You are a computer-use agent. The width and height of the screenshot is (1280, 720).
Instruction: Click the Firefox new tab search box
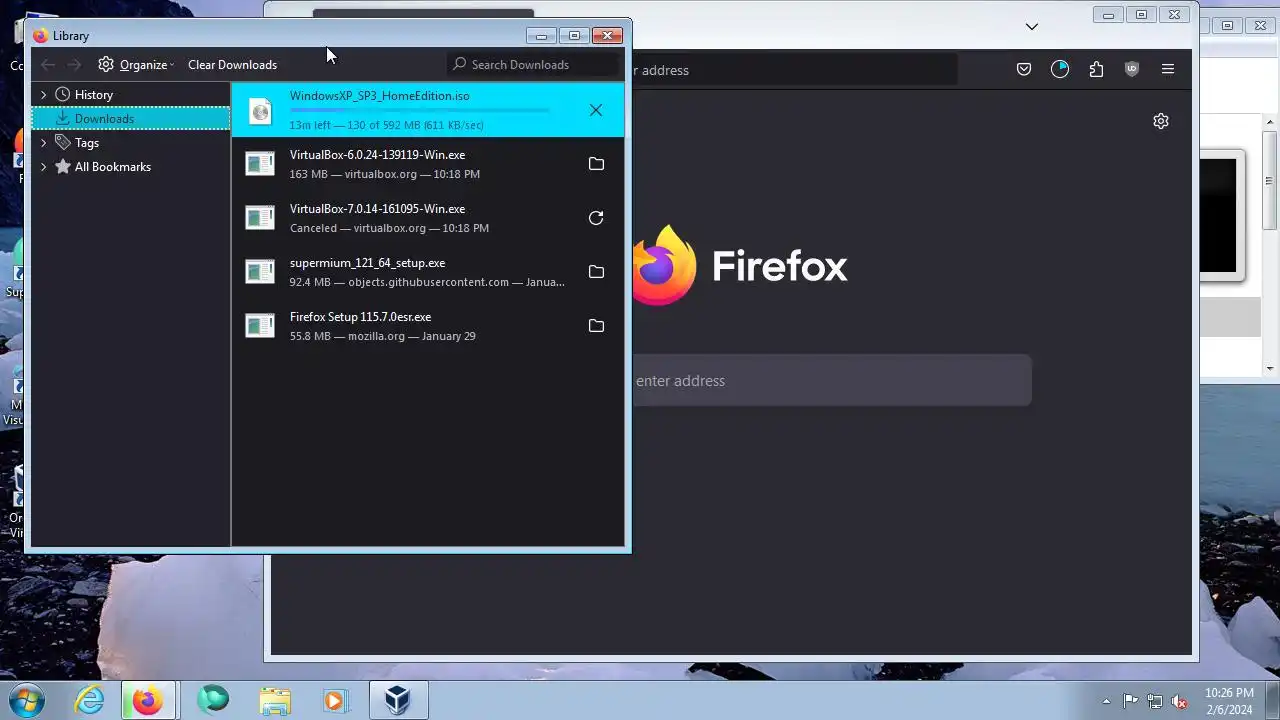click(x=830, y=380)
